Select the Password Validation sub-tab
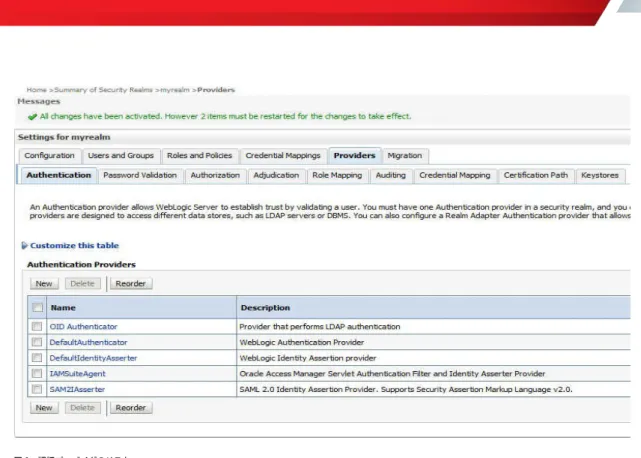Image resolution: width=641 pixels, height=458 pixels. [140, 175]
